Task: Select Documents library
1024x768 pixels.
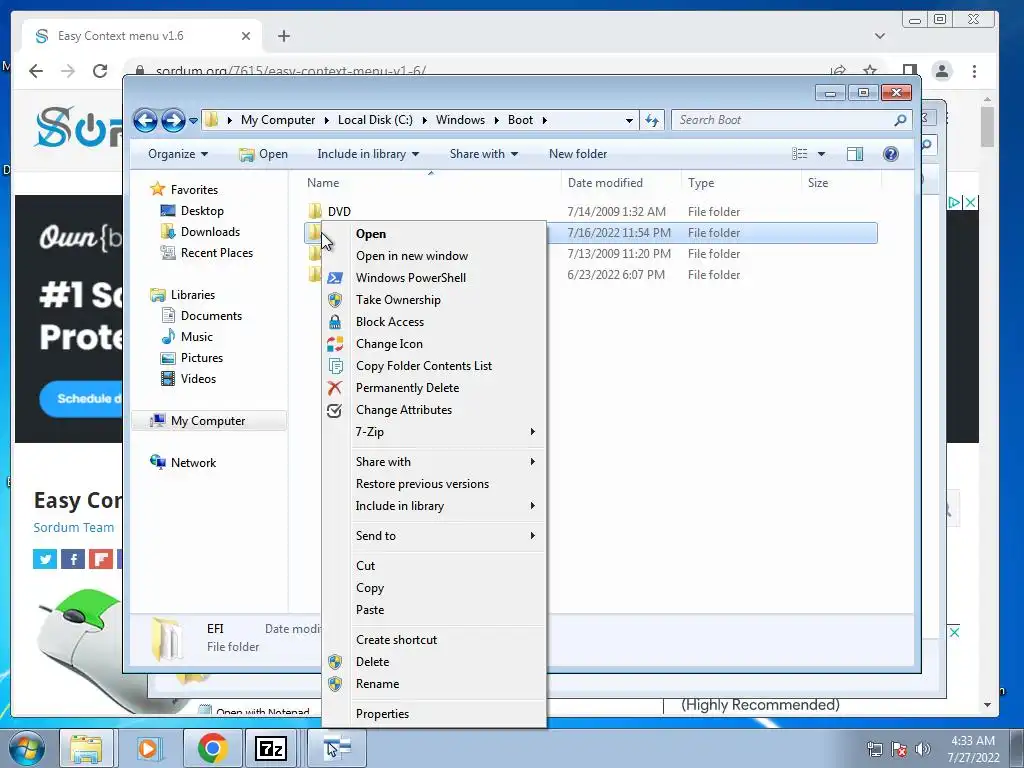Action: (x=211, y=316)
